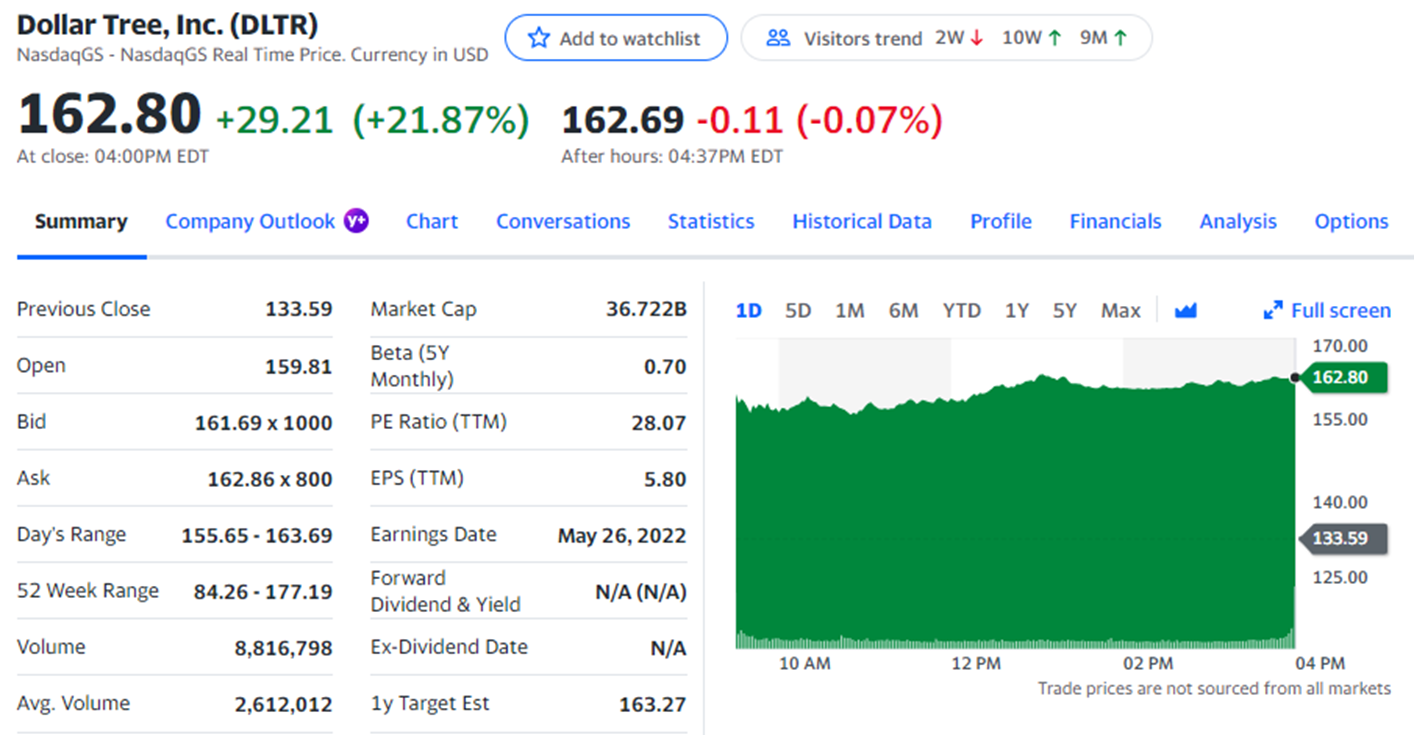This screenshot has height=735, width=1414.
Task: Click the full screen expand arrows icon
Action: tap(1272, 310)
